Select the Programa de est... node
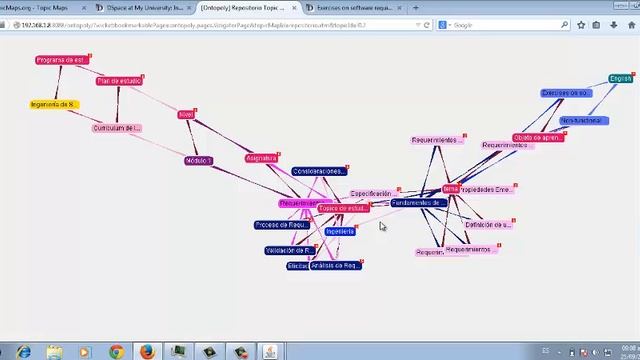This screenshot has width=640, height=360. tap(62, 60)
